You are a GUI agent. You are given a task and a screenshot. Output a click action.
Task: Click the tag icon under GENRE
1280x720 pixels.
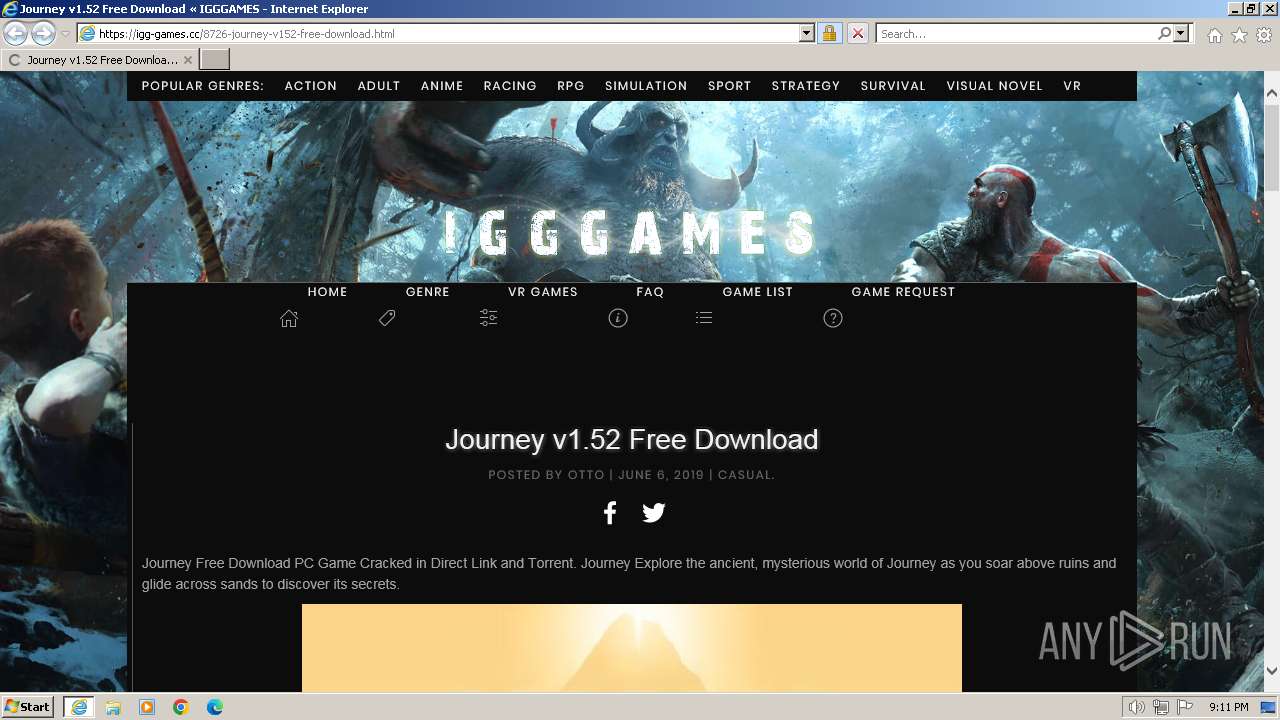[x=387, y=318]
